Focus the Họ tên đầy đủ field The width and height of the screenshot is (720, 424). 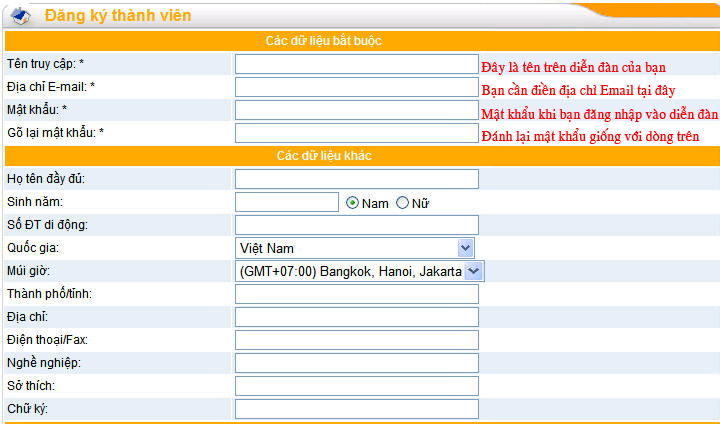357,179
